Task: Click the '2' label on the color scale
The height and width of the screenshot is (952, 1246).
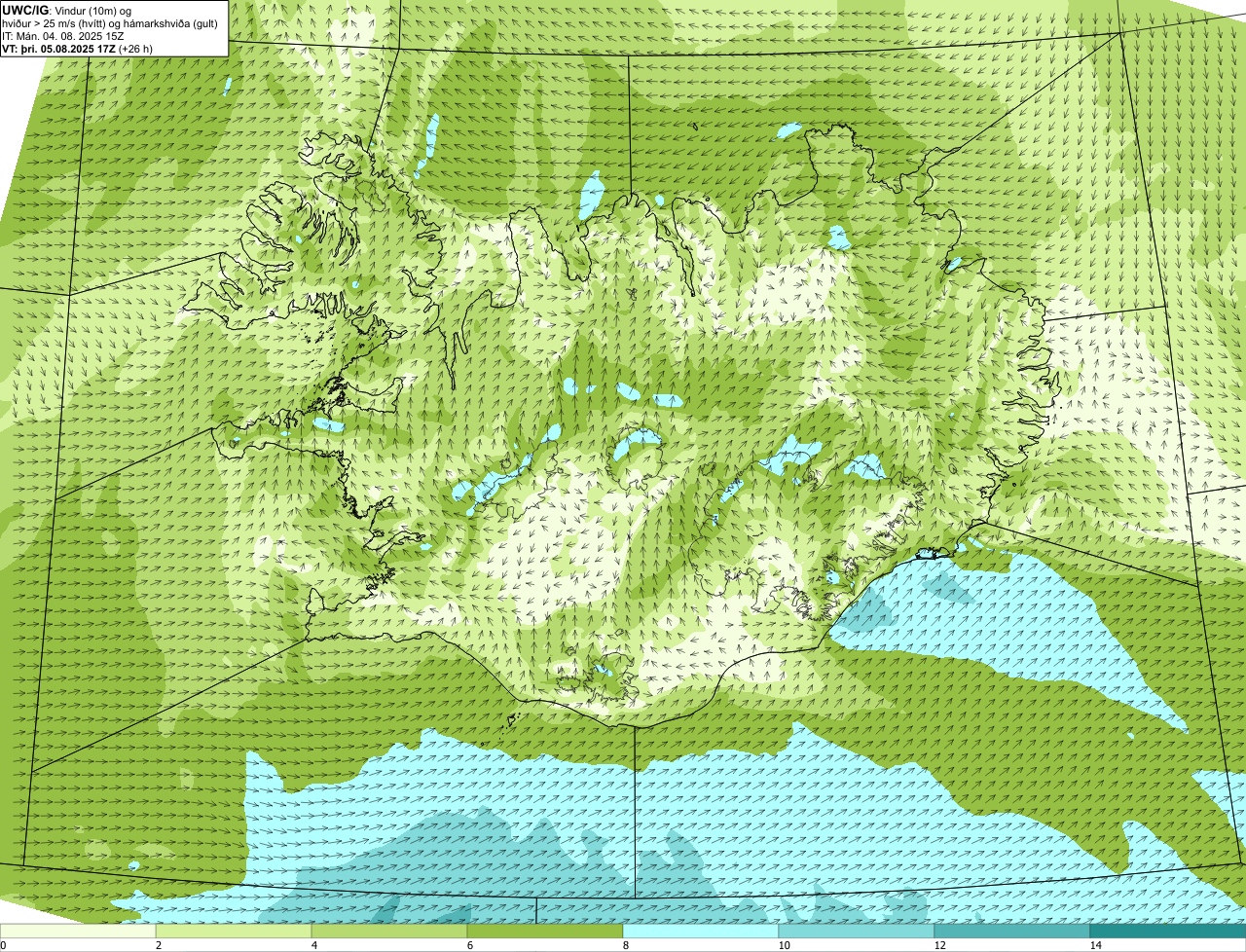Action: coord(158,945)
